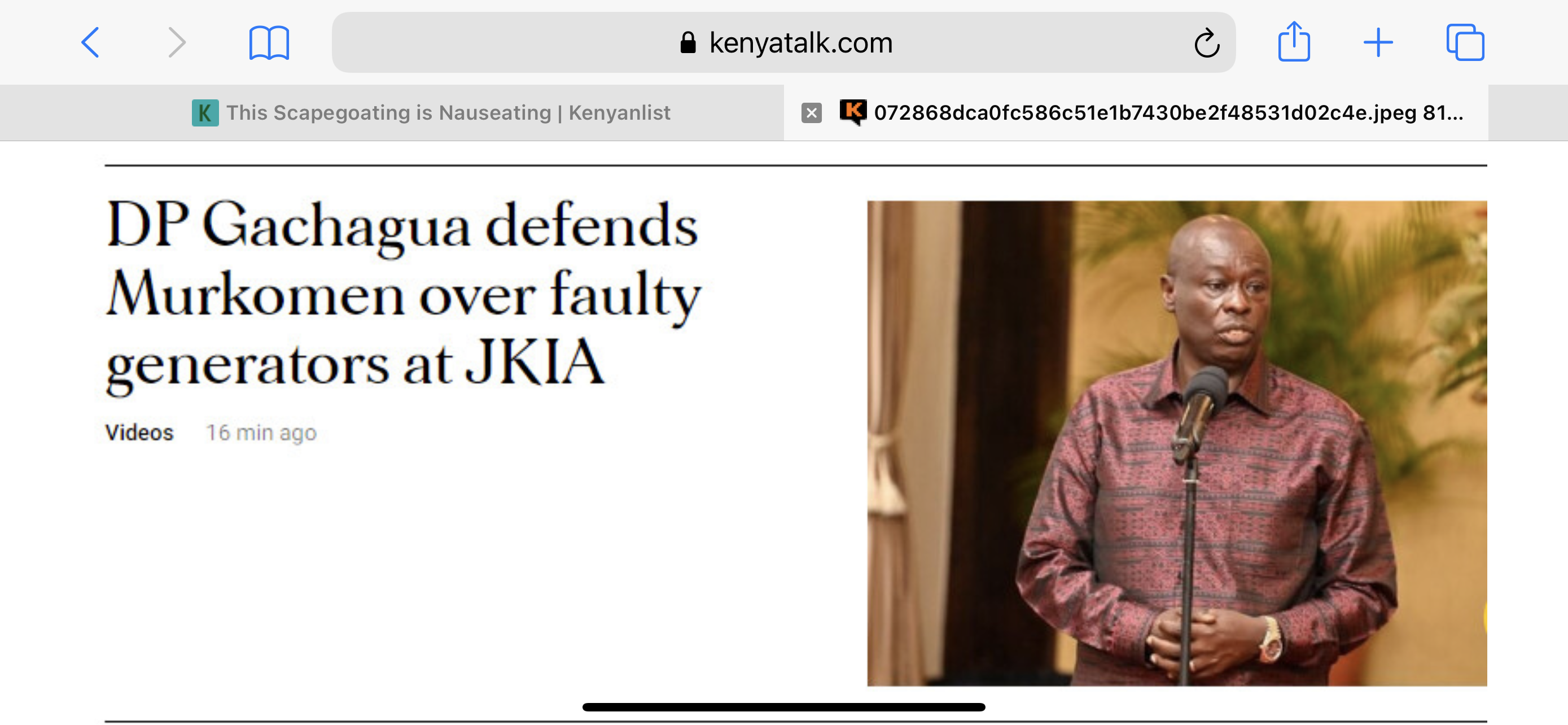
Task: Tap the forward navigation arrow
Action: point(177,42)
